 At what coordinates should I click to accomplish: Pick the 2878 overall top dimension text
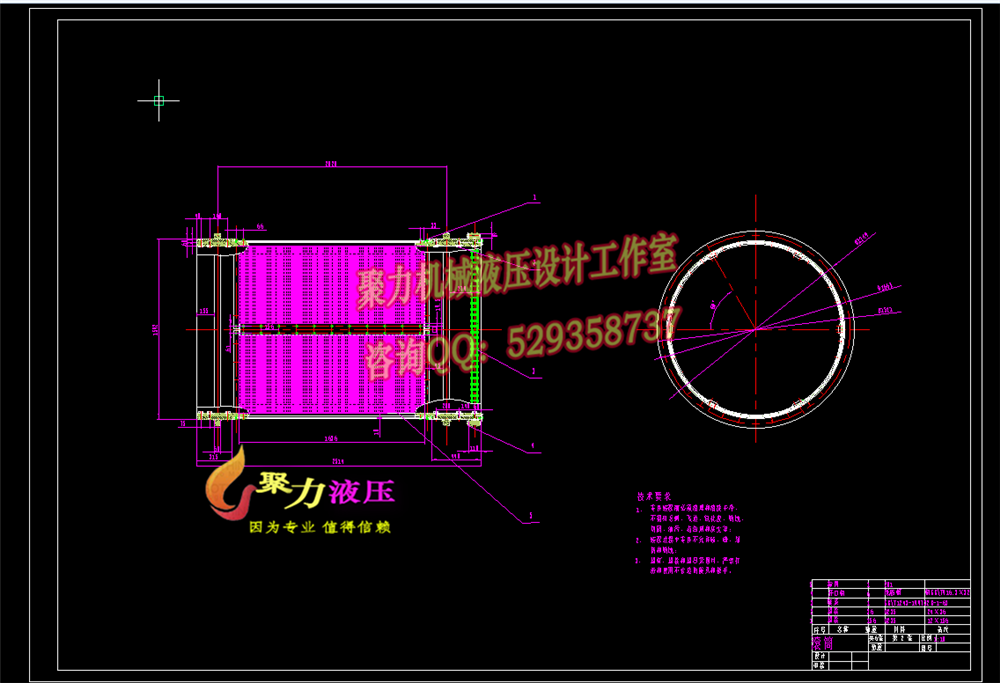[x=330, y=164]
